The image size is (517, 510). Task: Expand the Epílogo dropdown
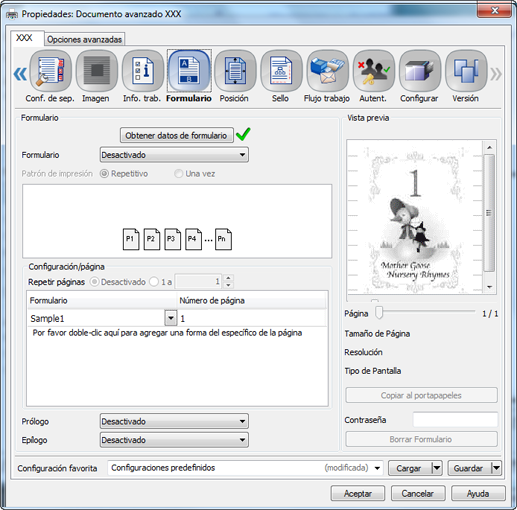click(x=174, y=440)
